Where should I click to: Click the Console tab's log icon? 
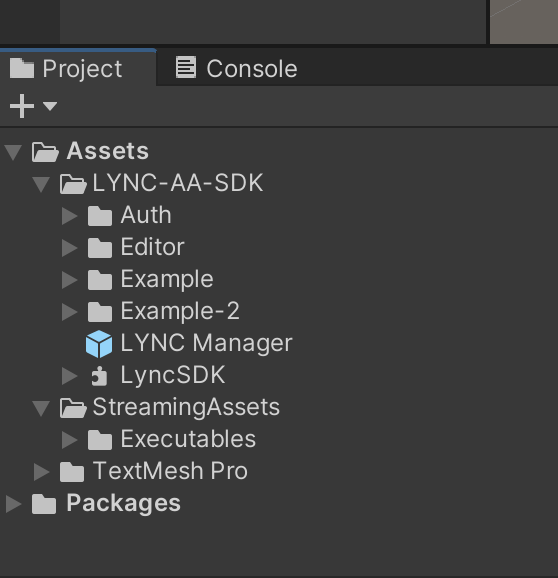click(186, 67)
